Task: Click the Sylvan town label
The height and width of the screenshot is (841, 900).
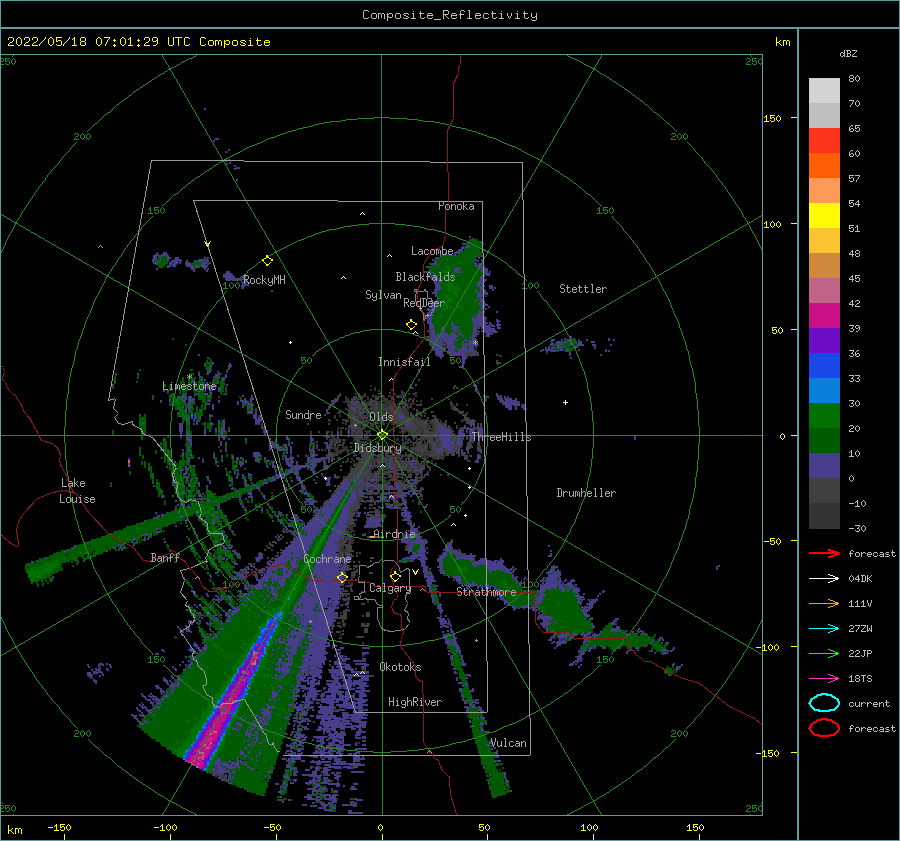Action: (x=383, y=295)
